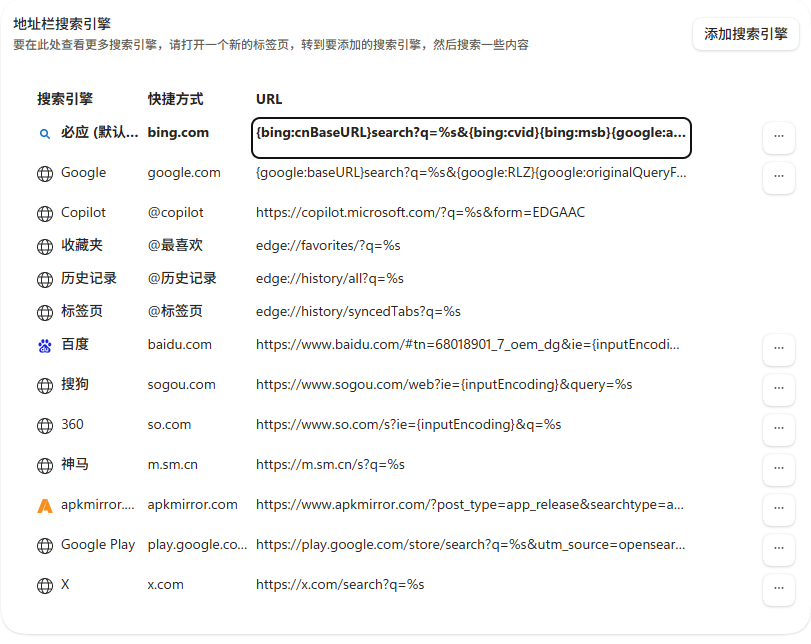
Task: Open more options for 百度 row
Action: click(778, 349)
